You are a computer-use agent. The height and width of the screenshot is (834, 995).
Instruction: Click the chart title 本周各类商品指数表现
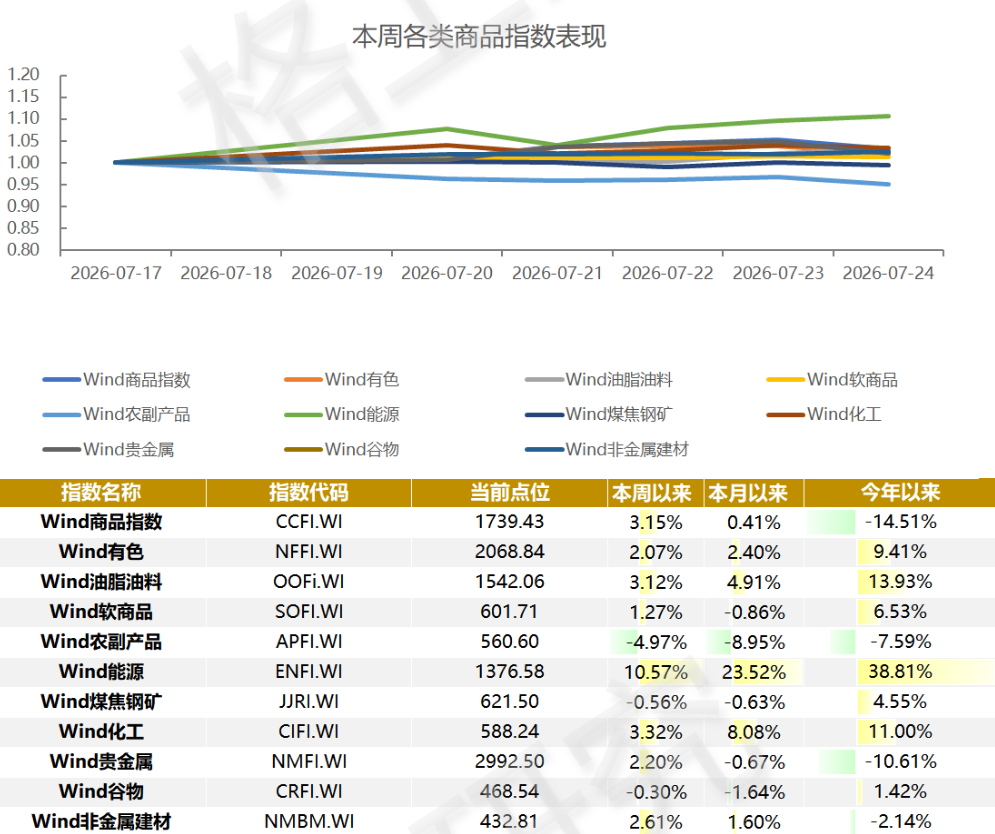tap(479, 36)
